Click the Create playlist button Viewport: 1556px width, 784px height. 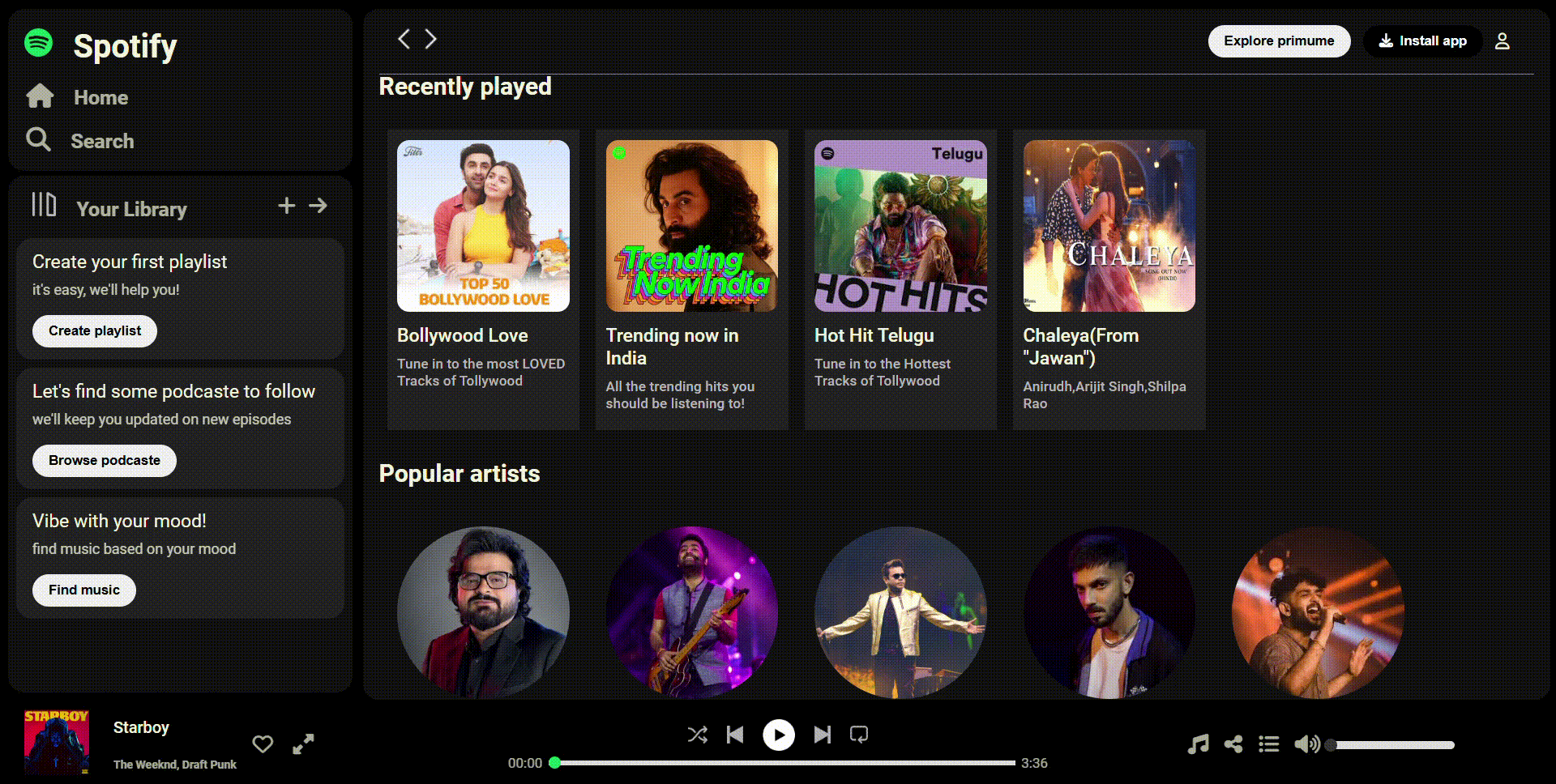(95, 331)
